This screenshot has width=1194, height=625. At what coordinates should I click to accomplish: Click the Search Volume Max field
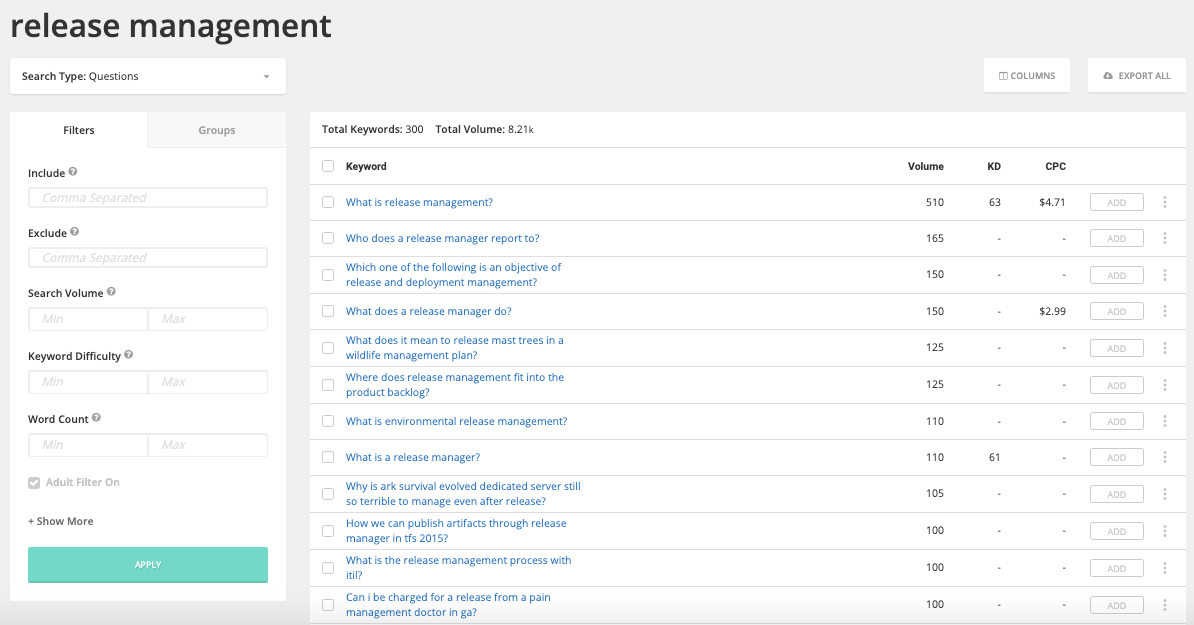(x=208, y=319)
